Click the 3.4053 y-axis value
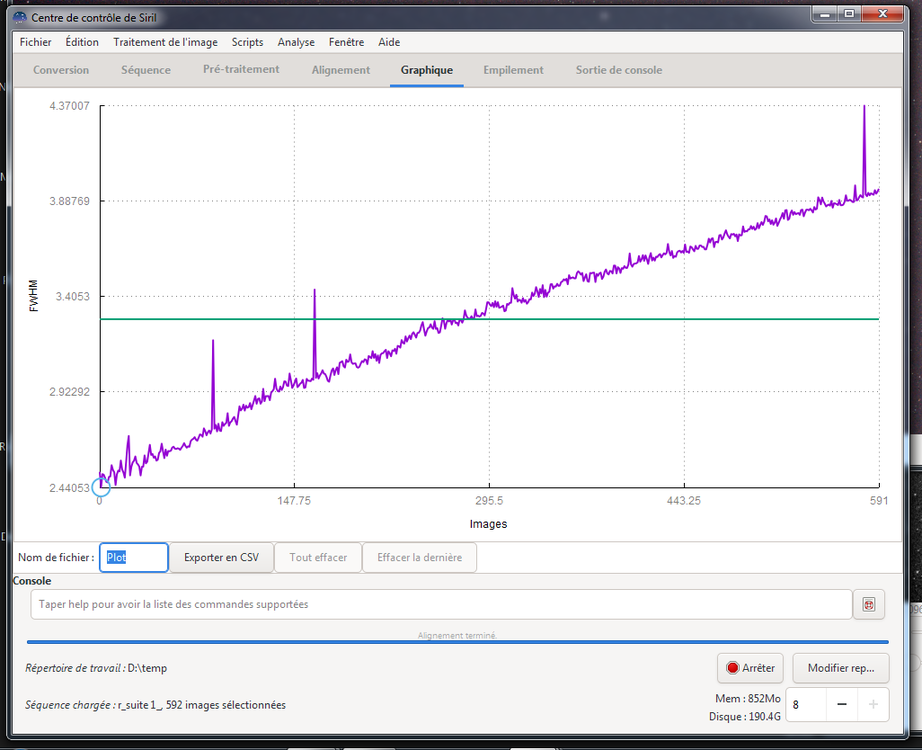The height and width of the screenshot is (750, 922). 72,296
